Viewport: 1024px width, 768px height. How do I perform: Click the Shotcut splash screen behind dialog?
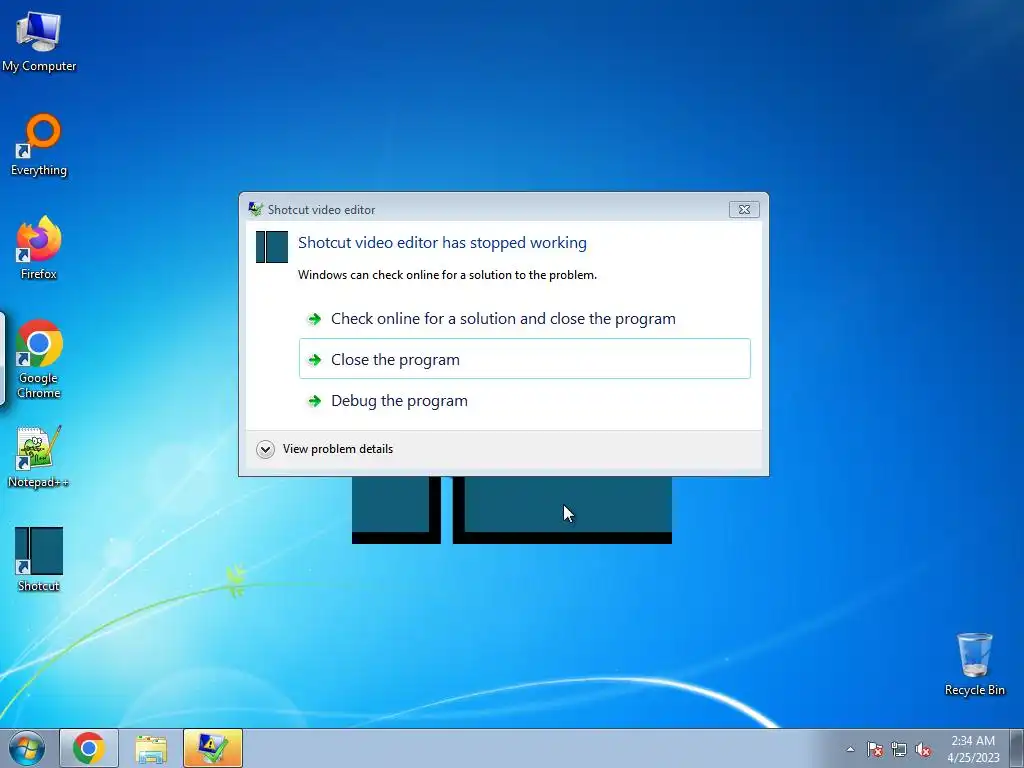pyautogui.click(x=512, y=509)
